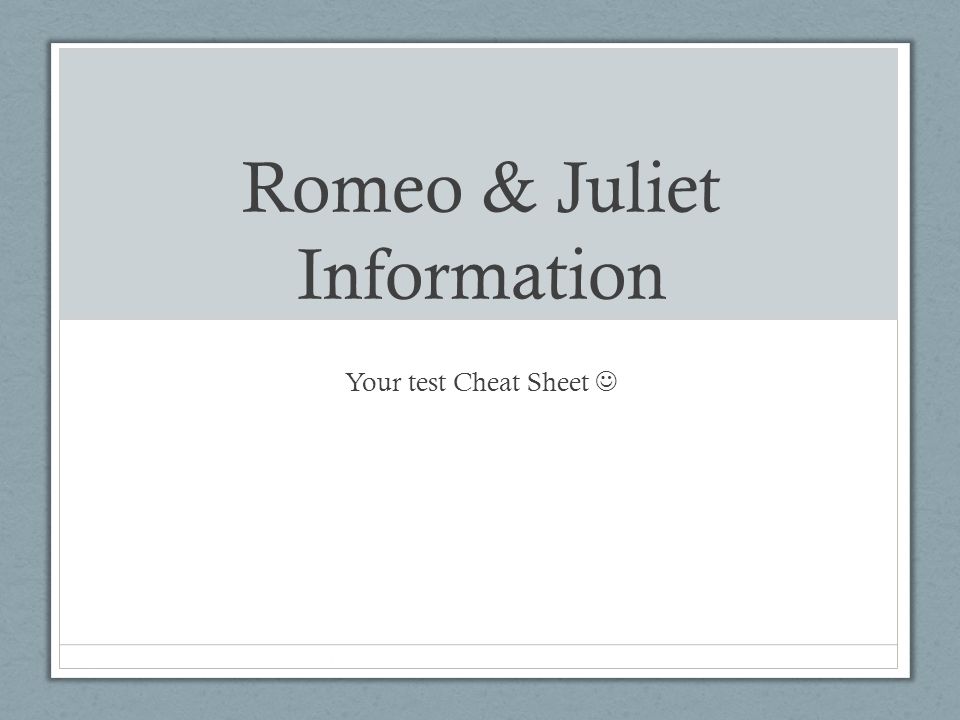960x720 pixels.
Task: Click the capital C of Cheat
Action: tap(463, 382)
